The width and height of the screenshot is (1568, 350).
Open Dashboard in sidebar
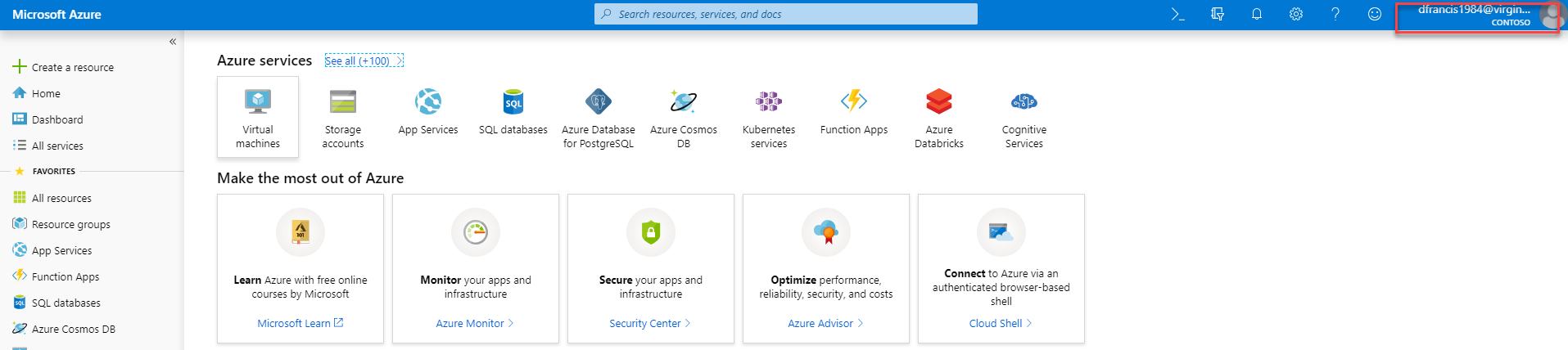pyautogui.click(x=48, y=119)
